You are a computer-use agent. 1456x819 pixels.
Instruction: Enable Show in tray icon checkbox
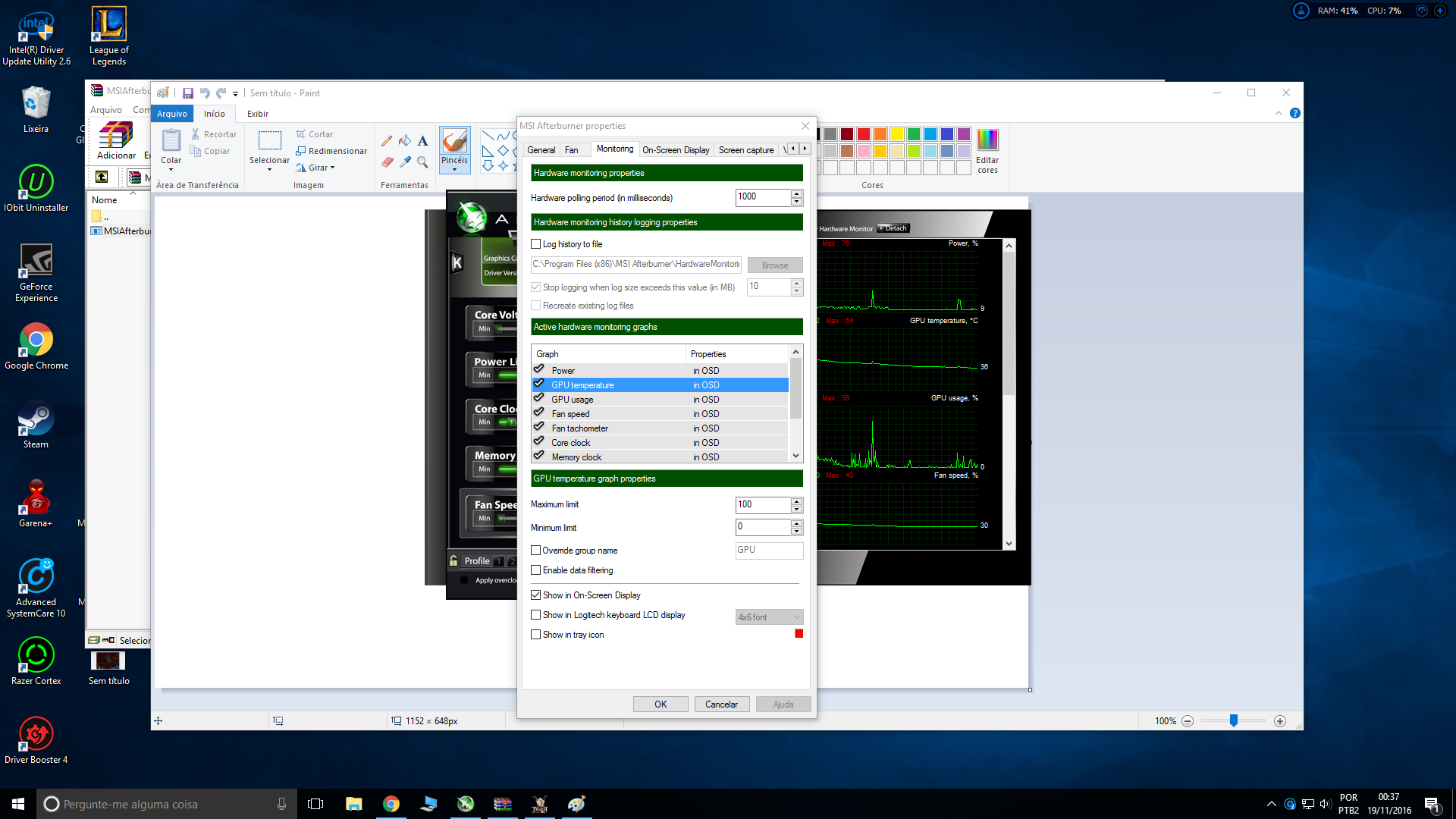pyautogui.click(x=536, y=635)
